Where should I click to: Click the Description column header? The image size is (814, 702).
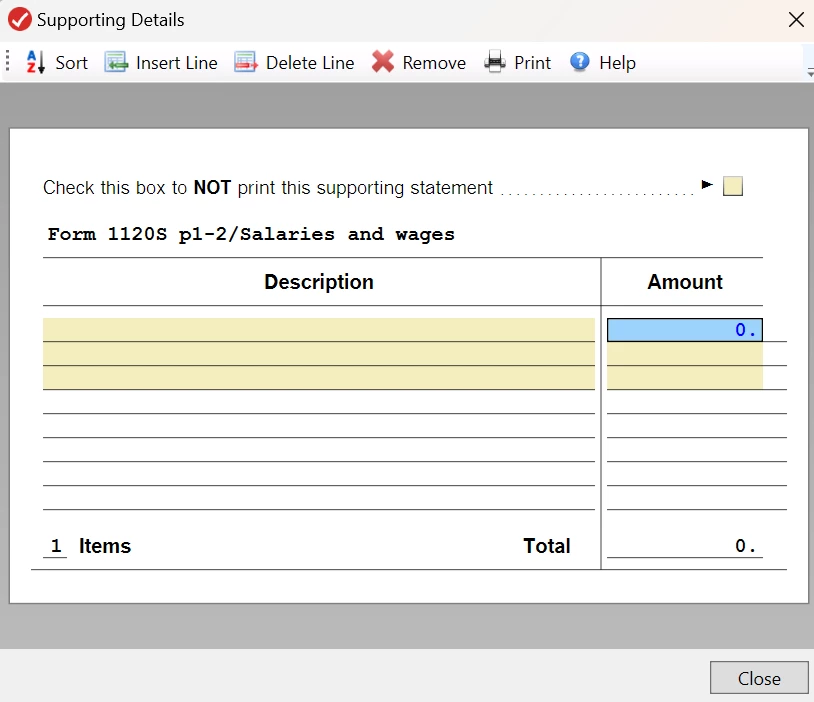tap(319, 282)
